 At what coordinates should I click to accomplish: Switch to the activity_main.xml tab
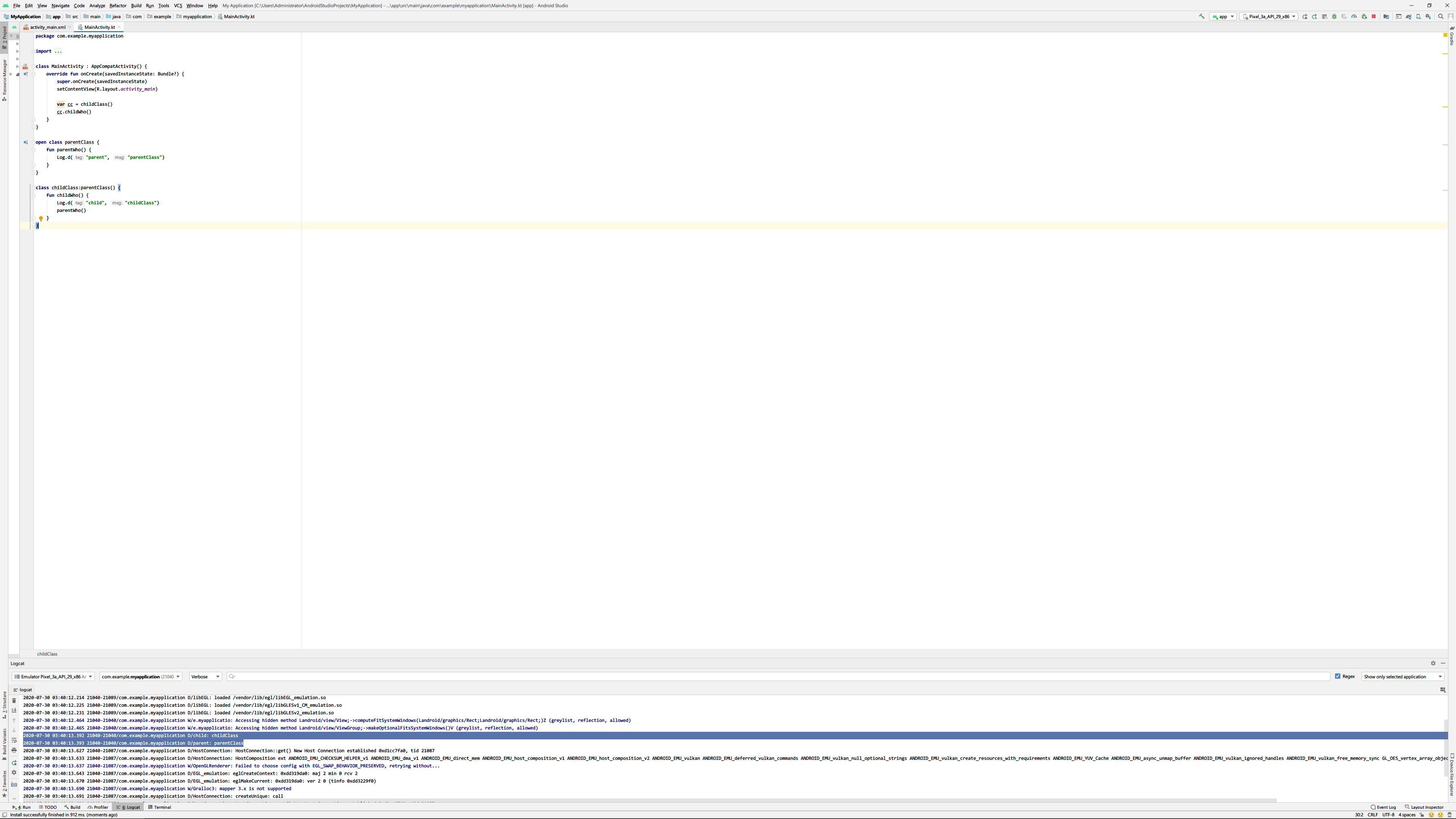tap(47, 27)
